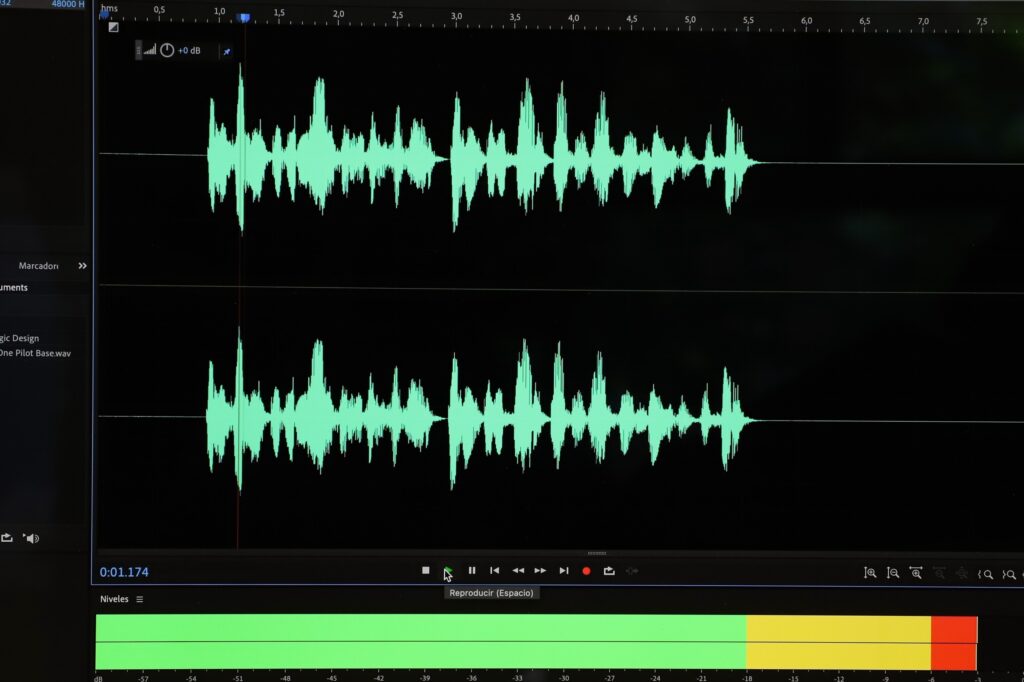Image resolution: width=1024 pixels, height=682 pixels.
Task: Click the HUD volume knob at +0 dB
Action: 167,50
